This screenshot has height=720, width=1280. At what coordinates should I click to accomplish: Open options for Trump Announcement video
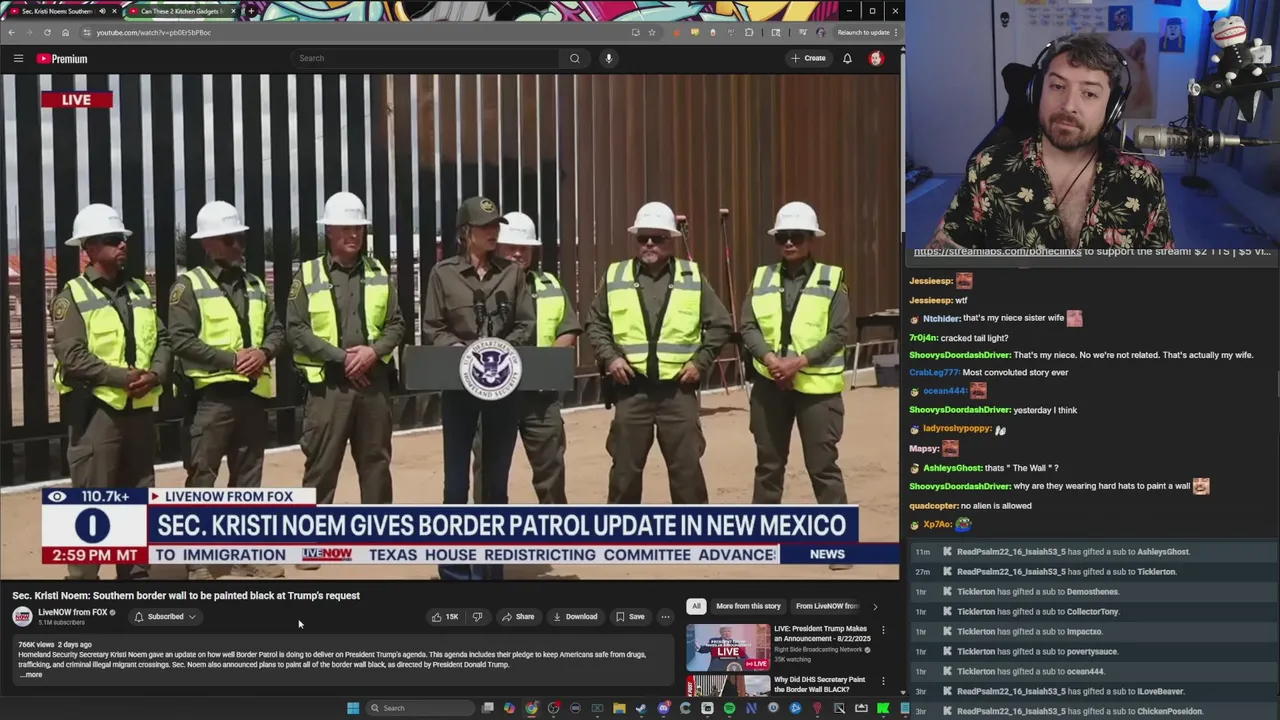click(x=883, y=630)
